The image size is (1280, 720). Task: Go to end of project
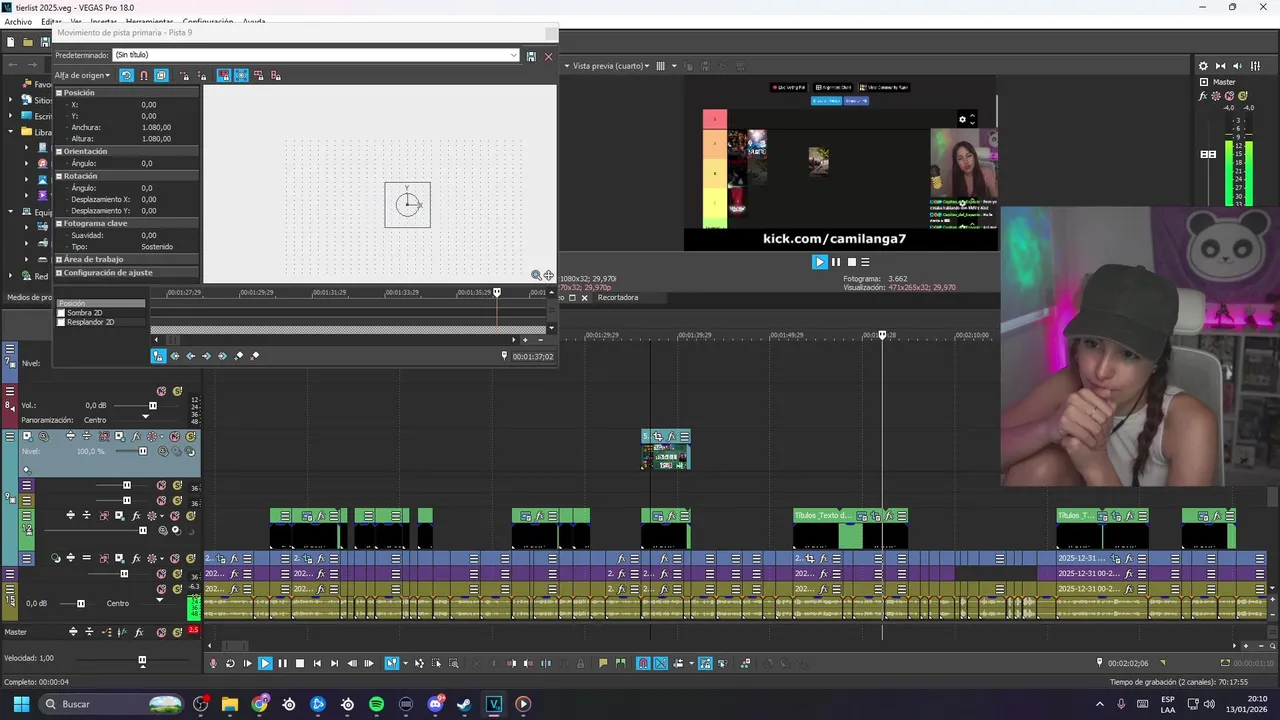pos(334,663)
